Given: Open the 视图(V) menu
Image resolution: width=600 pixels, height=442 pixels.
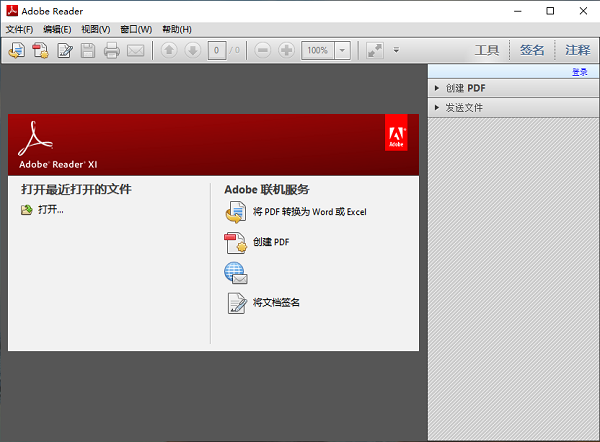Looking at the screenshot, I should 97,29.
